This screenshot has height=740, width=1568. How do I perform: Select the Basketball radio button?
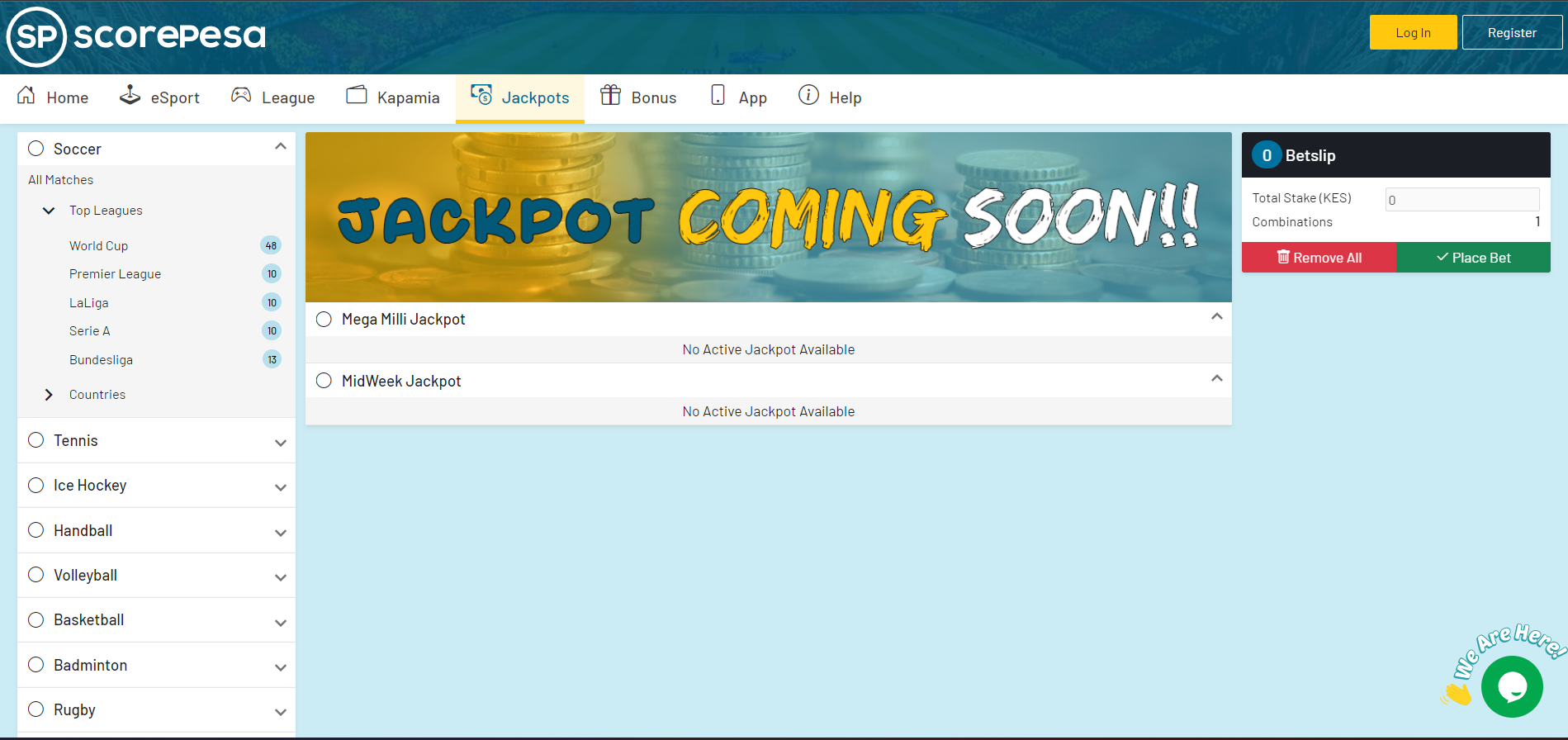[x=36, y=619]
